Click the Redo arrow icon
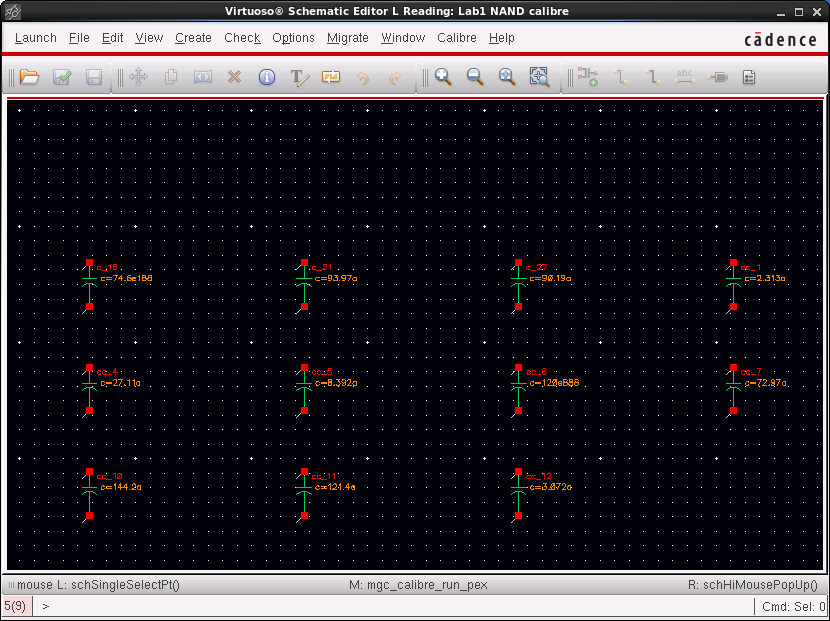Viewport: 830px width, 621px height. 395,77
